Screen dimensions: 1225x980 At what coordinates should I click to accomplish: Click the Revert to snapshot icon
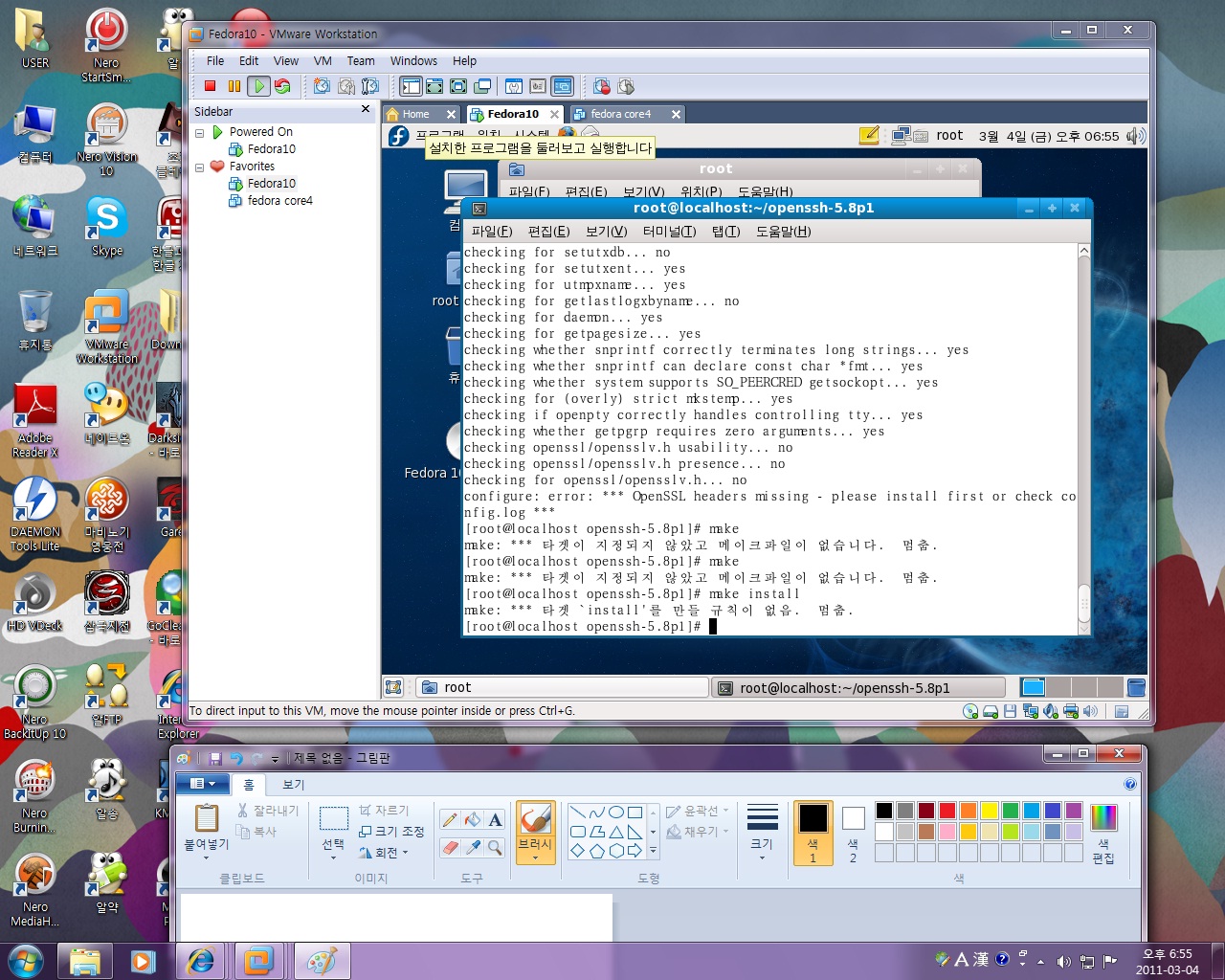click(x=346, y=86)
